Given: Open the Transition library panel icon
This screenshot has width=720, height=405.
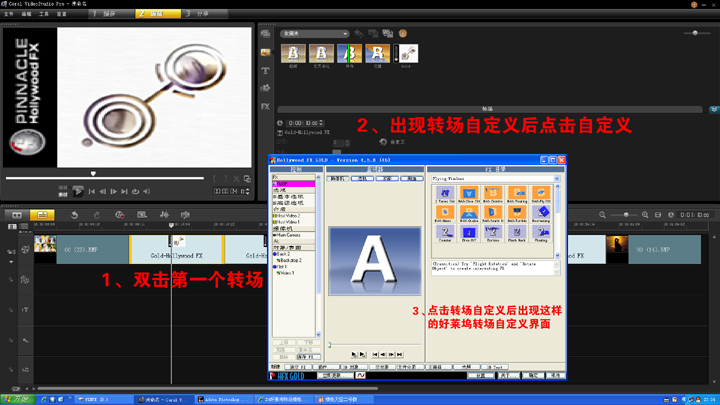Looking at the screenshot, I should coord(265,52).
